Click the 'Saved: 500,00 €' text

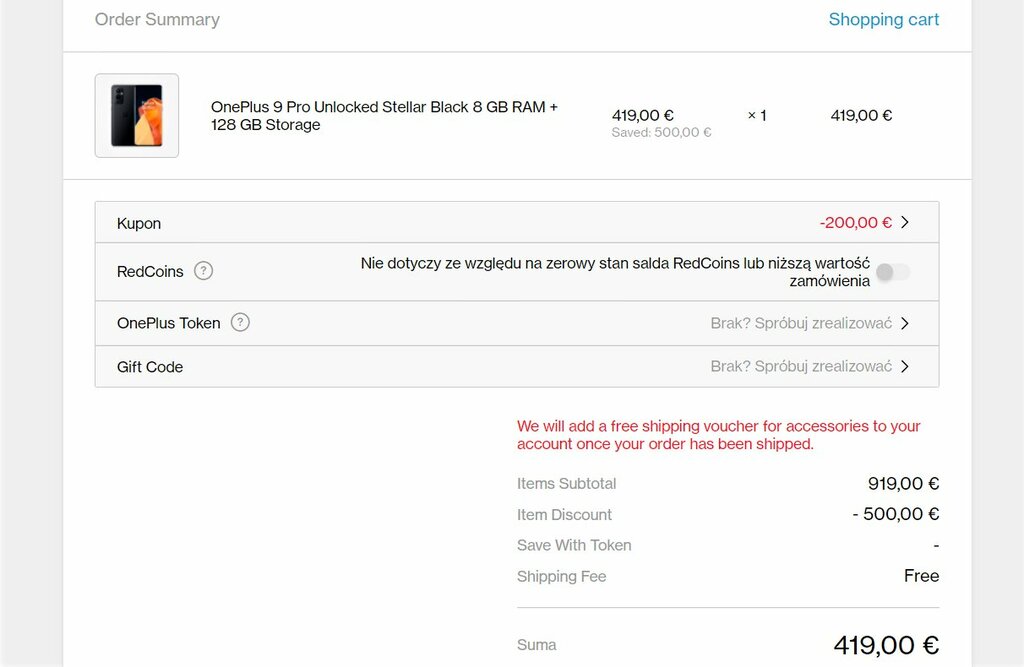click(x=661, y=133)
